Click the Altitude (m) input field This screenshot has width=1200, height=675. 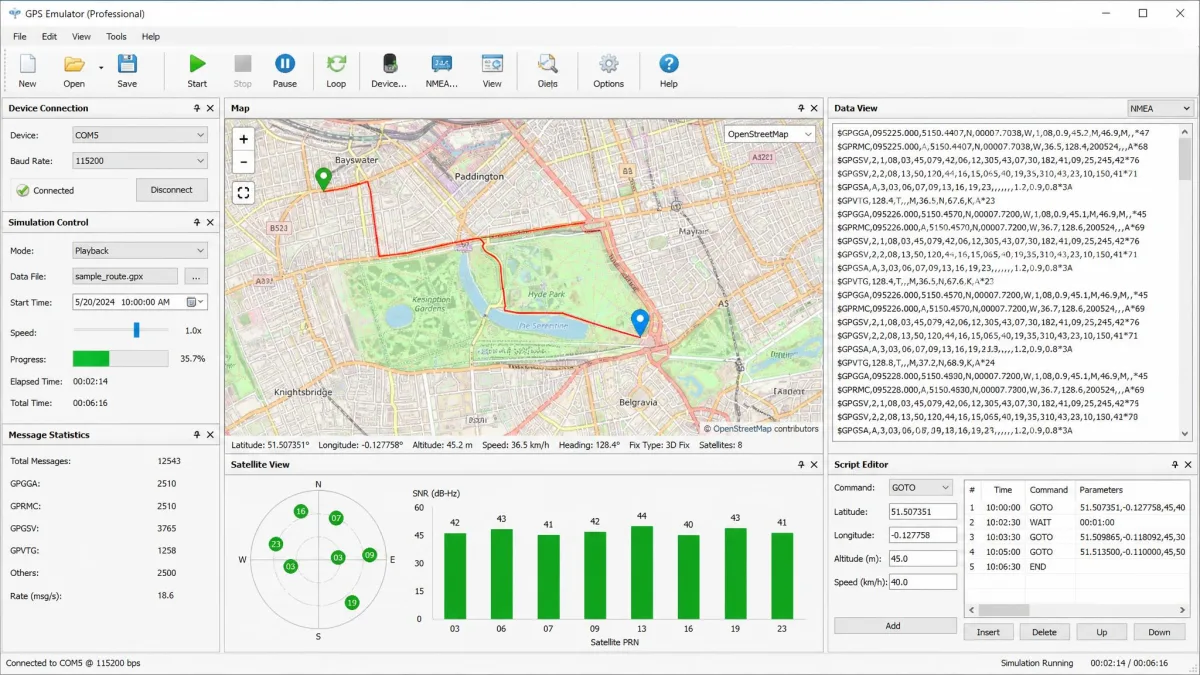click(x=923, y=558)
